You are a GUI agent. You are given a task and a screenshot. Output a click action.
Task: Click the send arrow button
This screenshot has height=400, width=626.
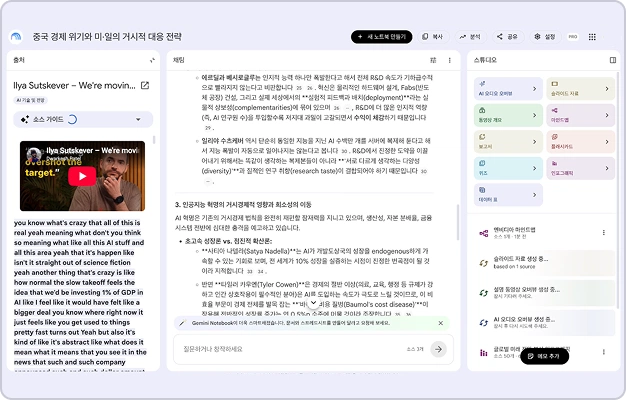[438, 349]
